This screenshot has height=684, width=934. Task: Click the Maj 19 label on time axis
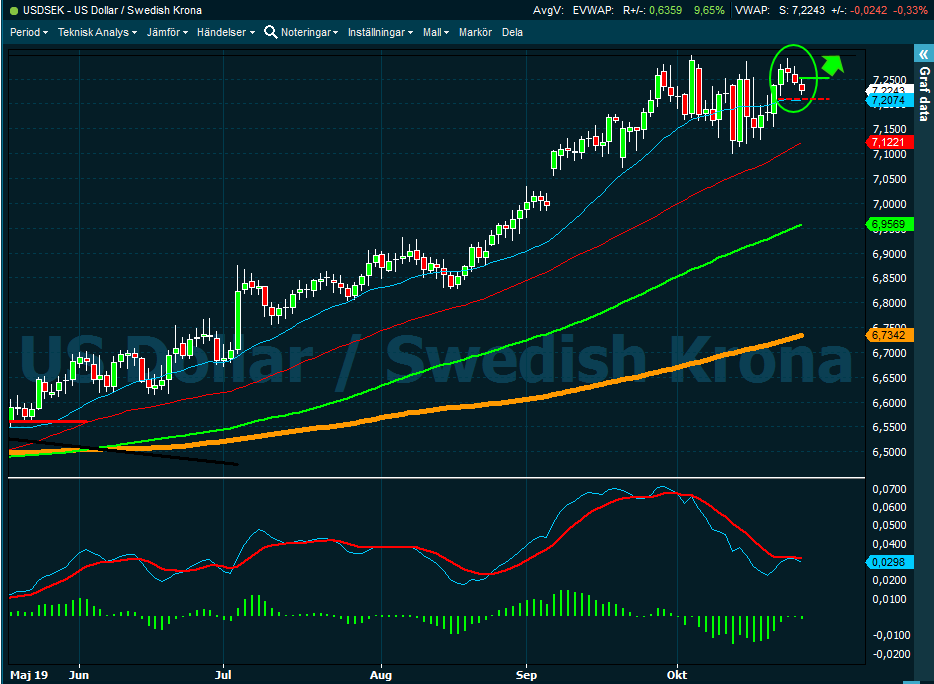click(29, 675)
